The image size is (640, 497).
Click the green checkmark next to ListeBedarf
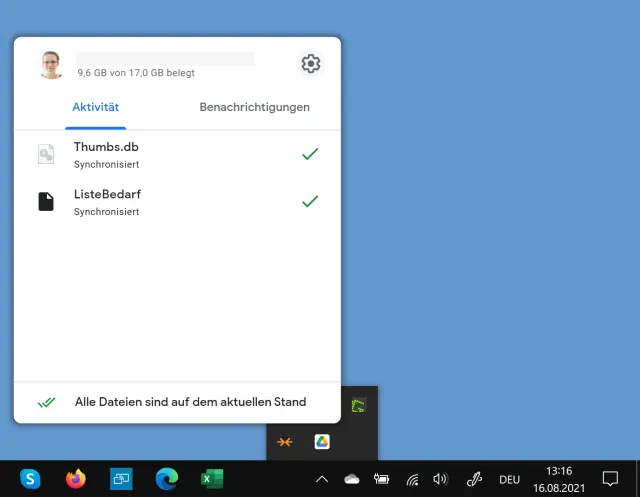pyautogui.click(x=310, y=201)
